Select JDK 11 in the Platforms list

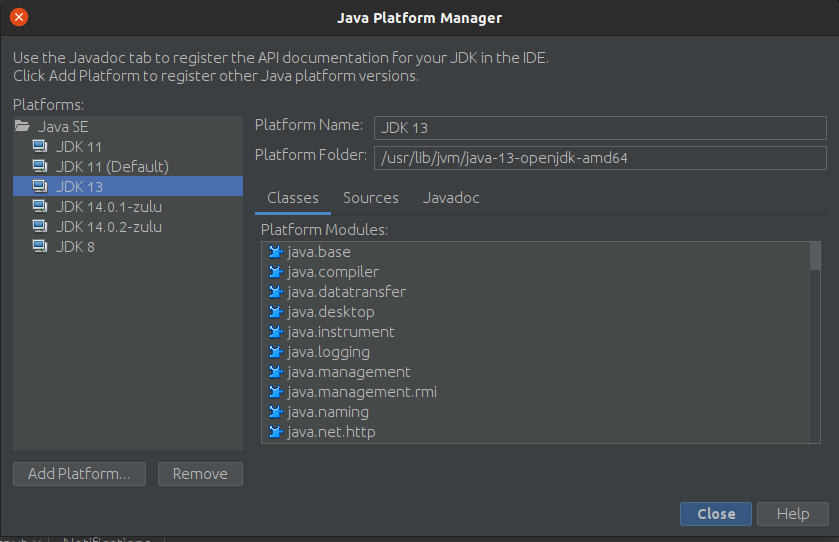[x=79, y=147]
